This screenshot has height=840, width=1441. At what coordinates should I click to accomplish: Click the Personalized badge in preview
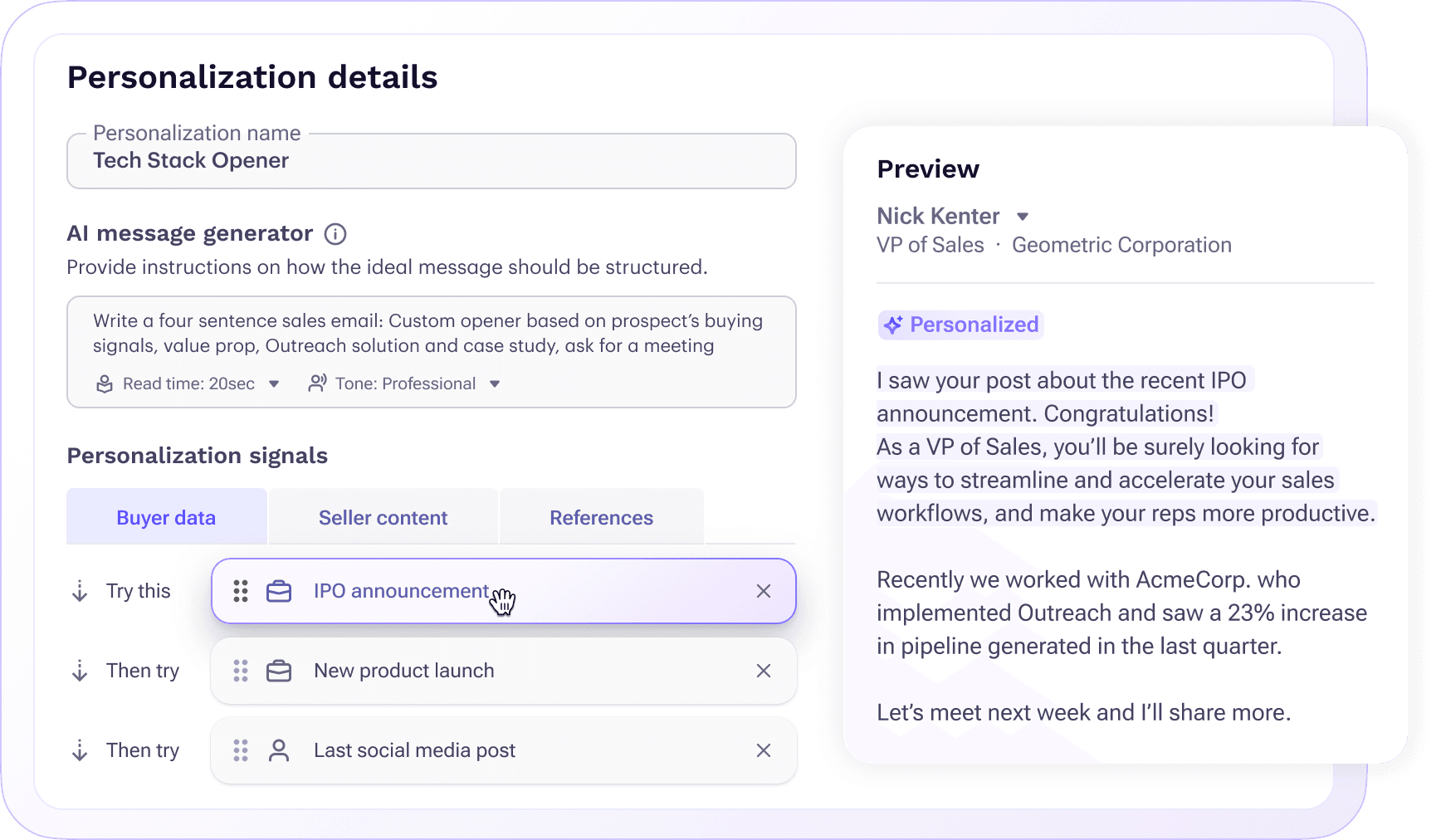(x=960, y=325)
